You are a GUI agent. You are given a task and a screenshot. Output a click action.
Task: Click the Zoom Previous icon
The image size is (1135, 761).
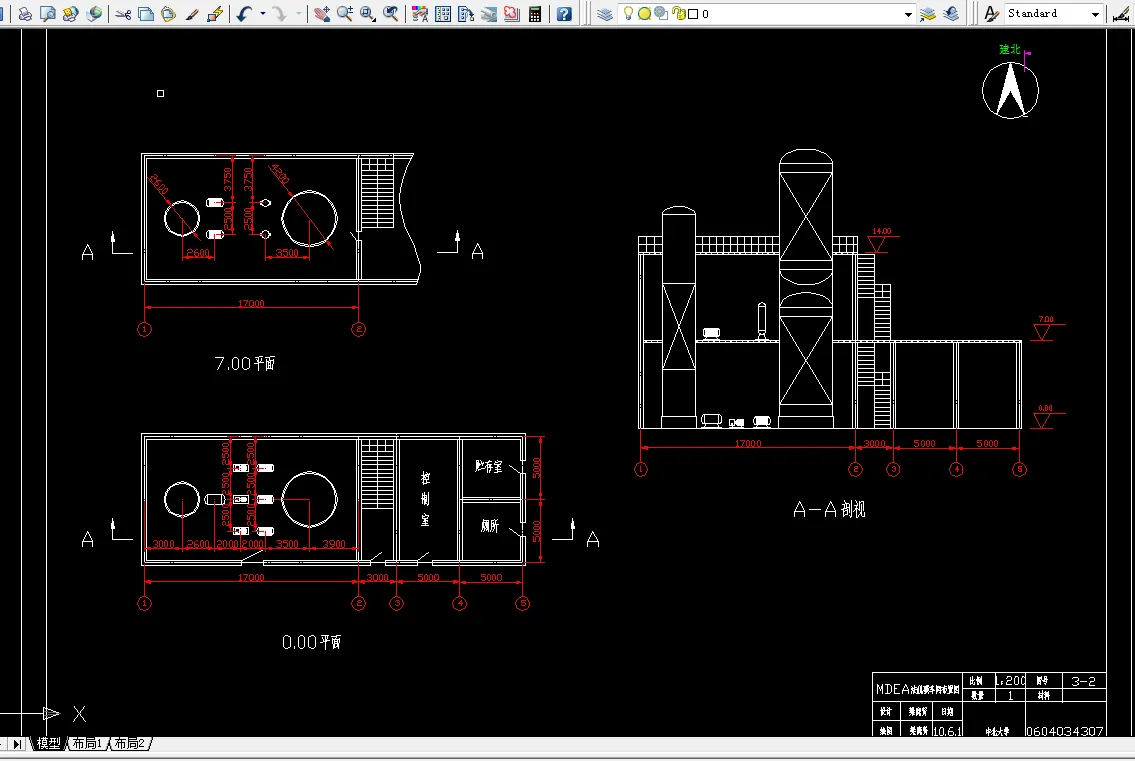click(391, 14)
